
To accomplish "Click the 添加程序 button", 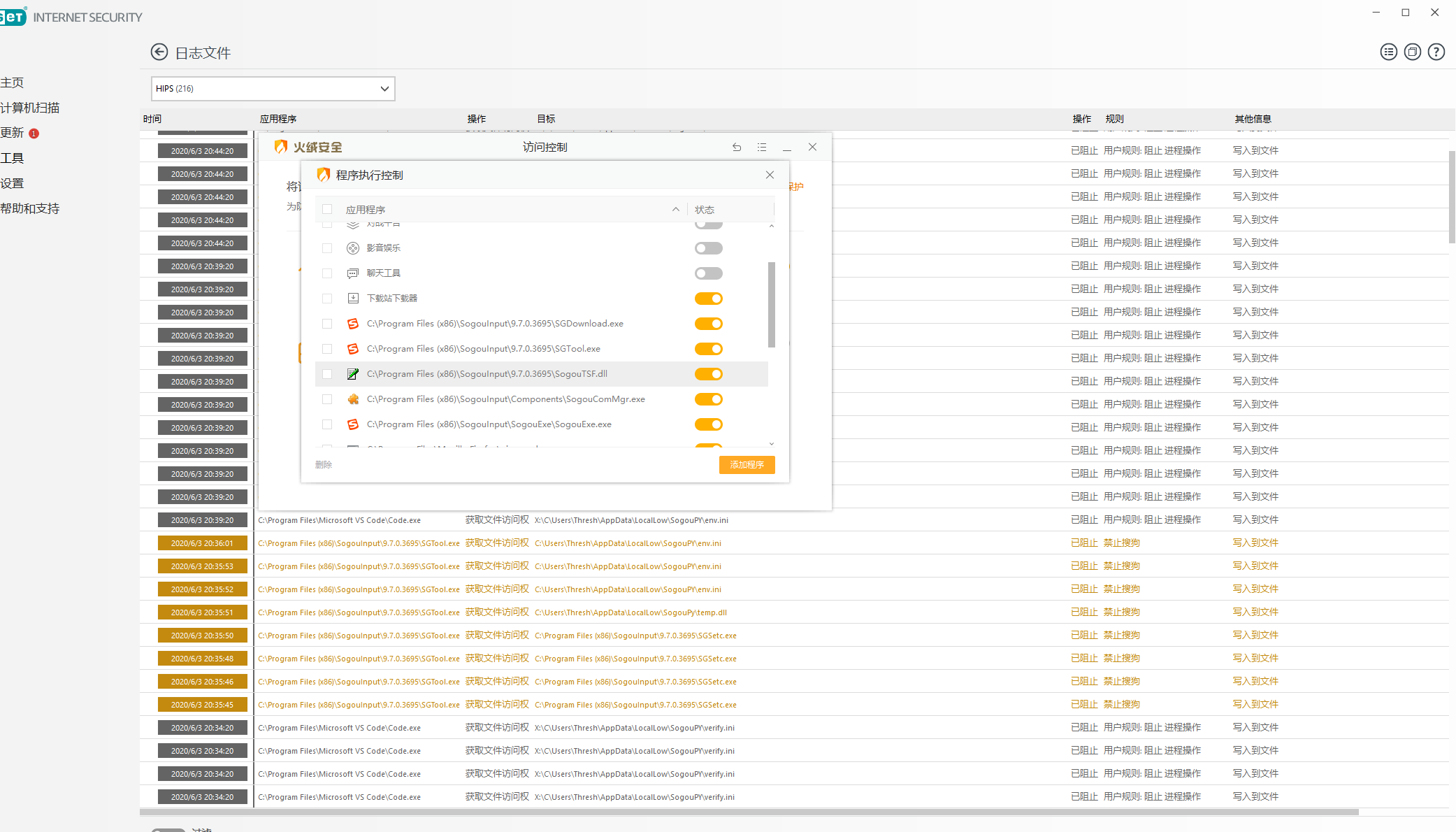I will [x=747, y=465].
